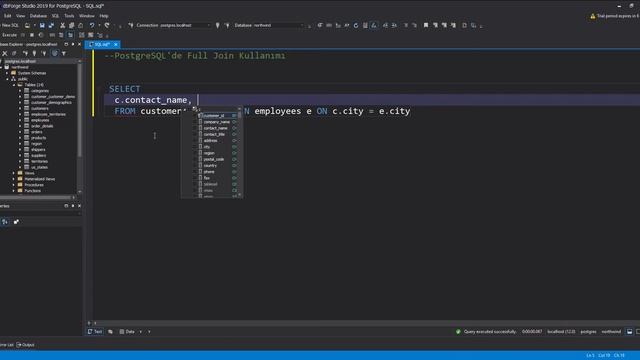Click the Save All icon
This screenshot has height=360, width=640.
(51, 25)
